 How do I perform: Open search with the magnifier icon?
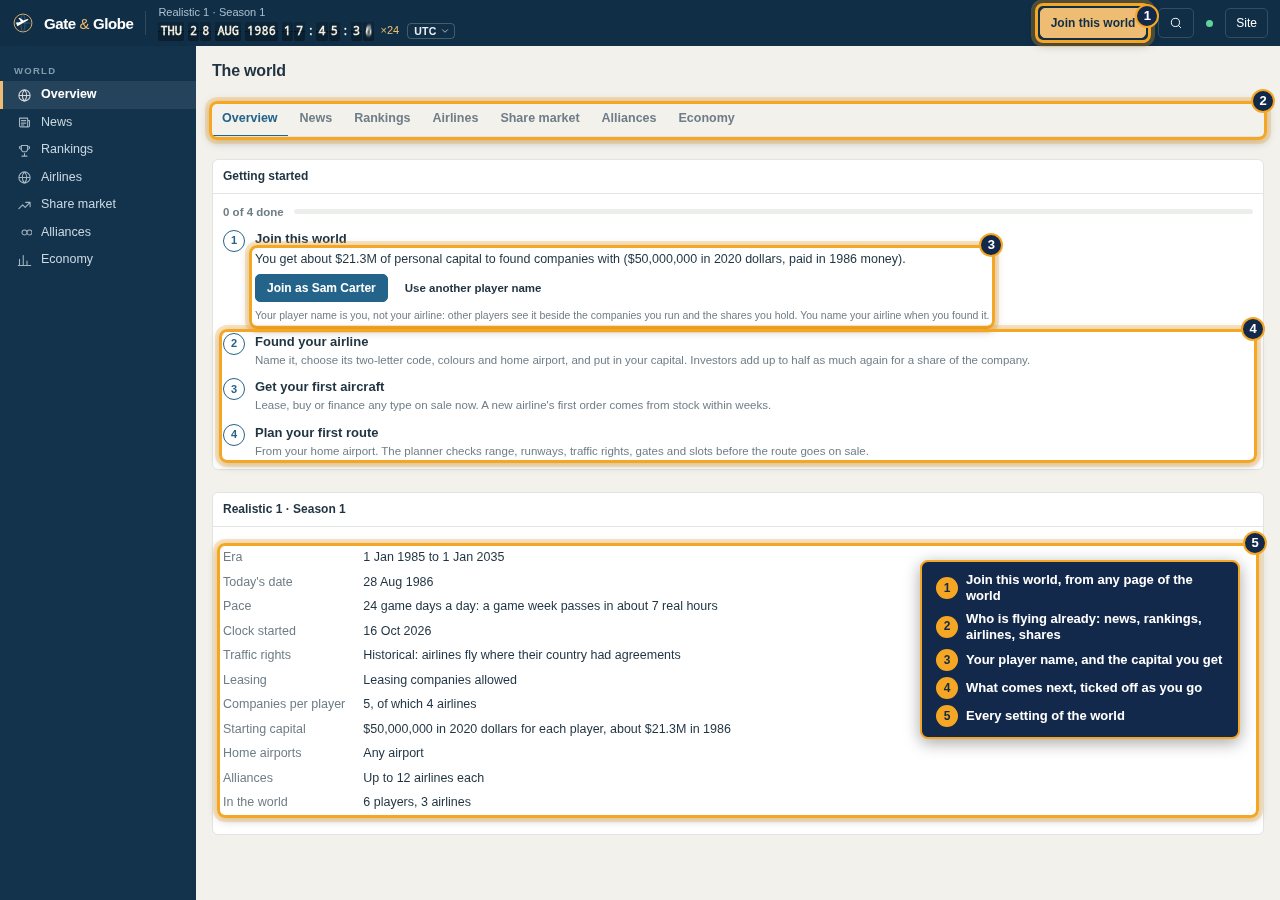click(1176, 23)
